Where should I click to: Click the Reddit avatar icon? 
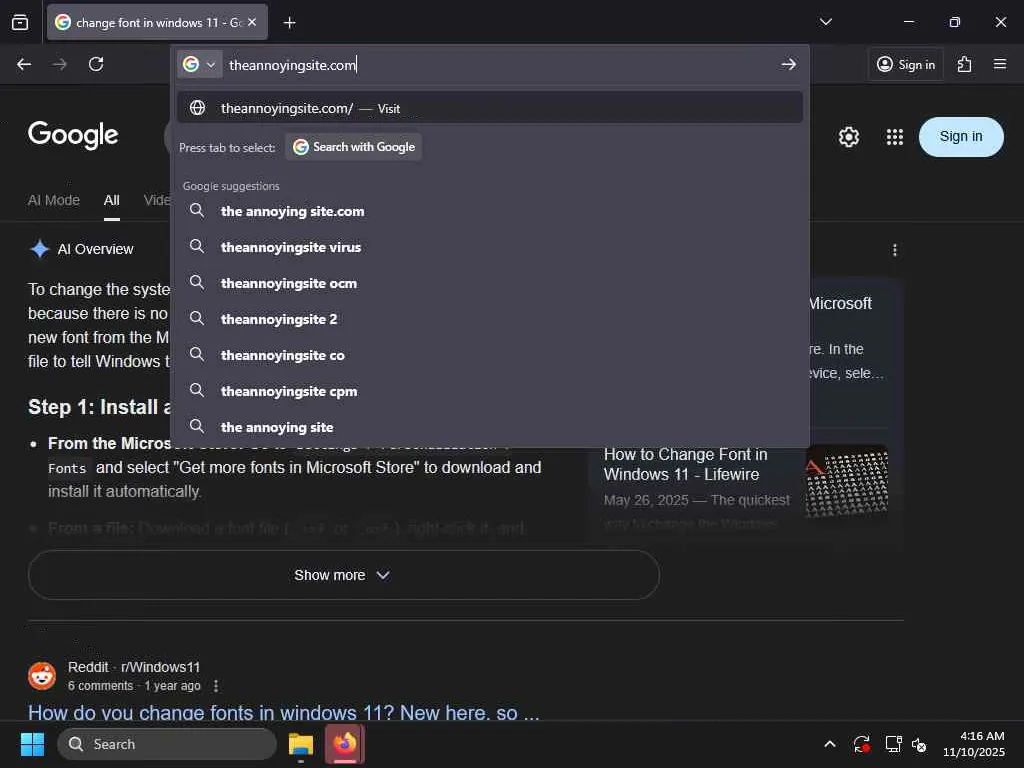click(x=42, y=676)
